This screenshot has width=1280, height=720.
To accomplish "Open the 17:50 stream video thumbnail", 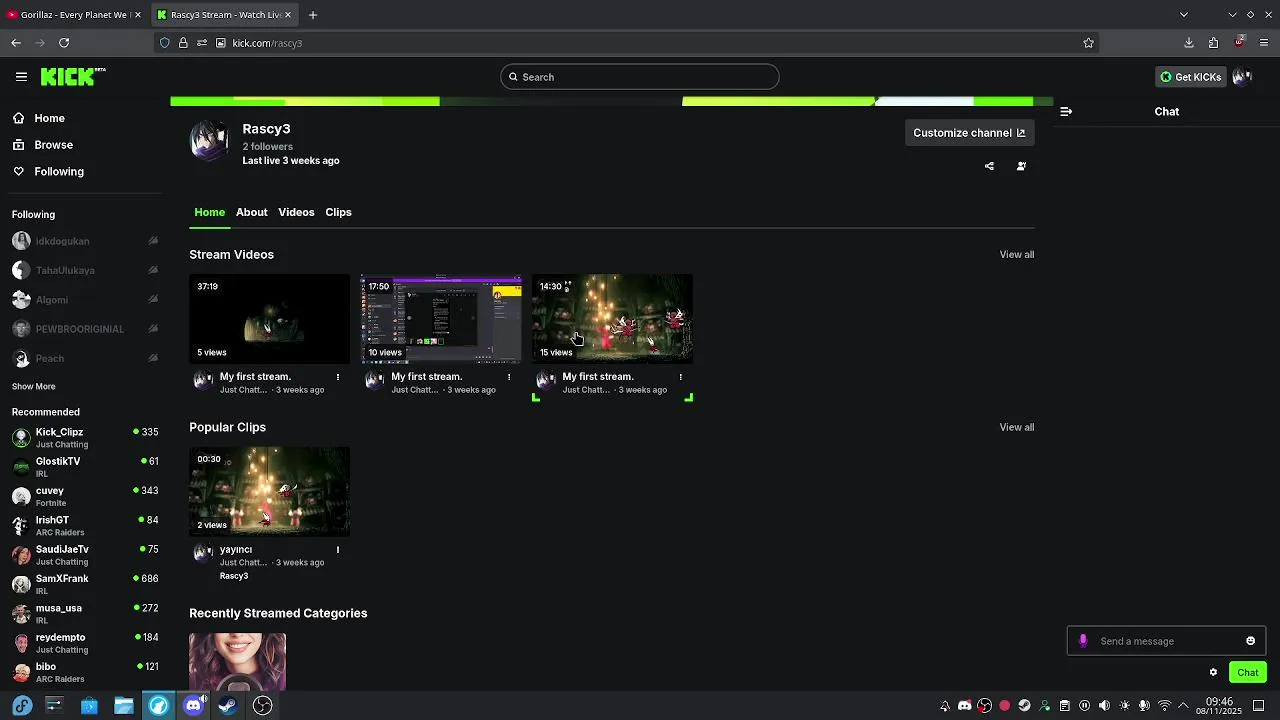I will click(441, 319).
